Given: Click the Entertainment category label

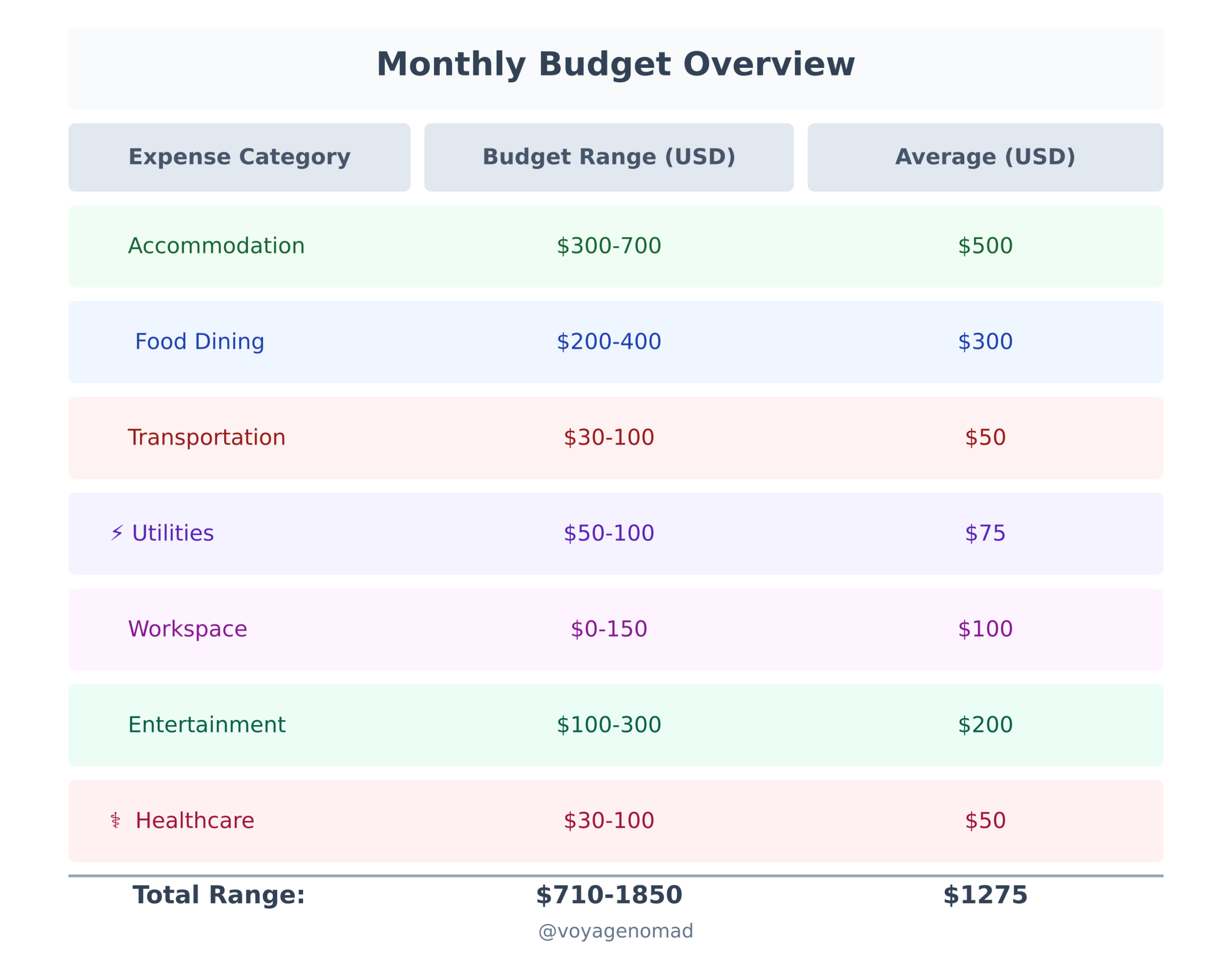Looking at the screenshot, I should [x=206, y=725].
